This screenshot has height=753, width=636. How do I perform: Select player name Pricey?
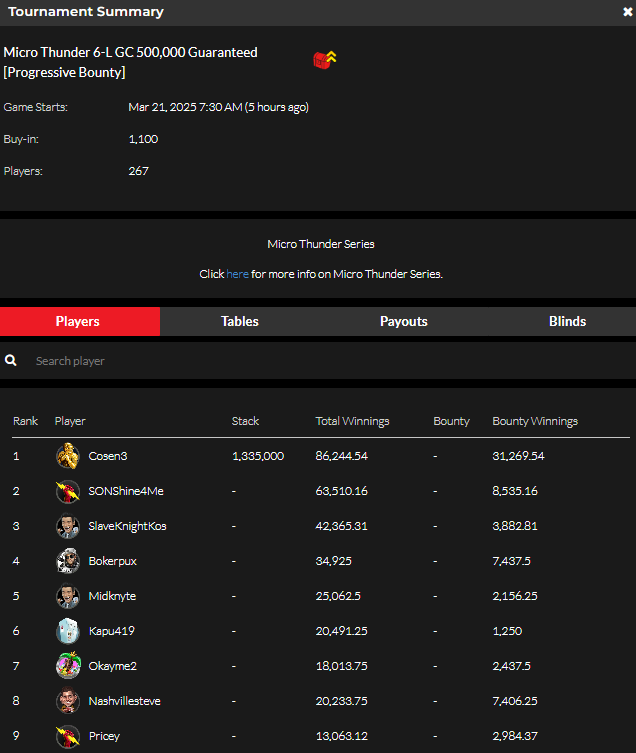(x=104, y=736)
